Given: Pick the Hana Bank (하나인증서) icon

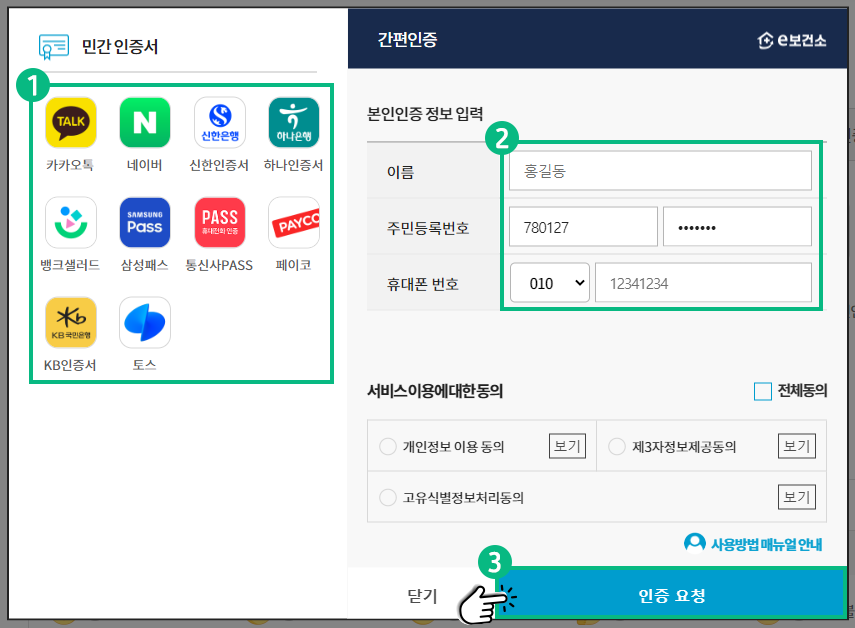Looking at the screenshot, I should (x=294, y=123).
